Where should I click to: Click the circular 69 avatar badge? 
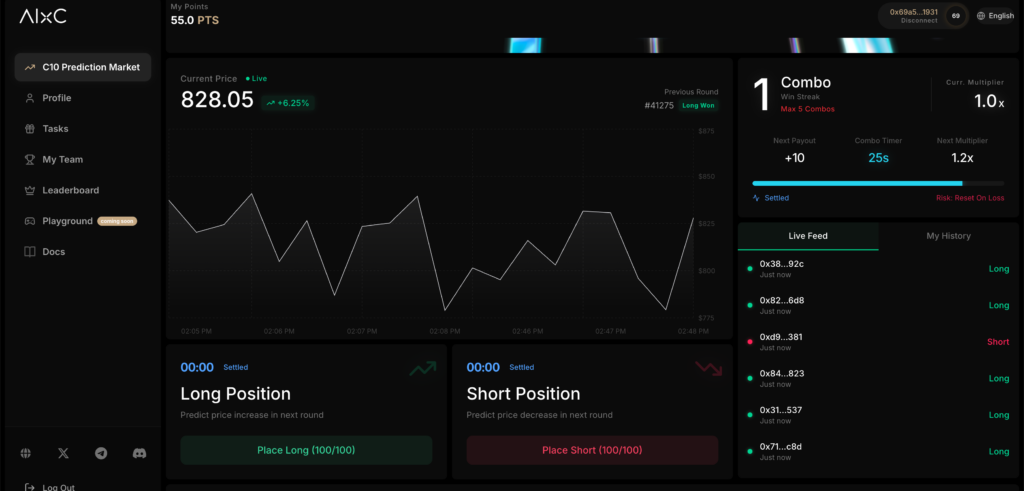956,16
